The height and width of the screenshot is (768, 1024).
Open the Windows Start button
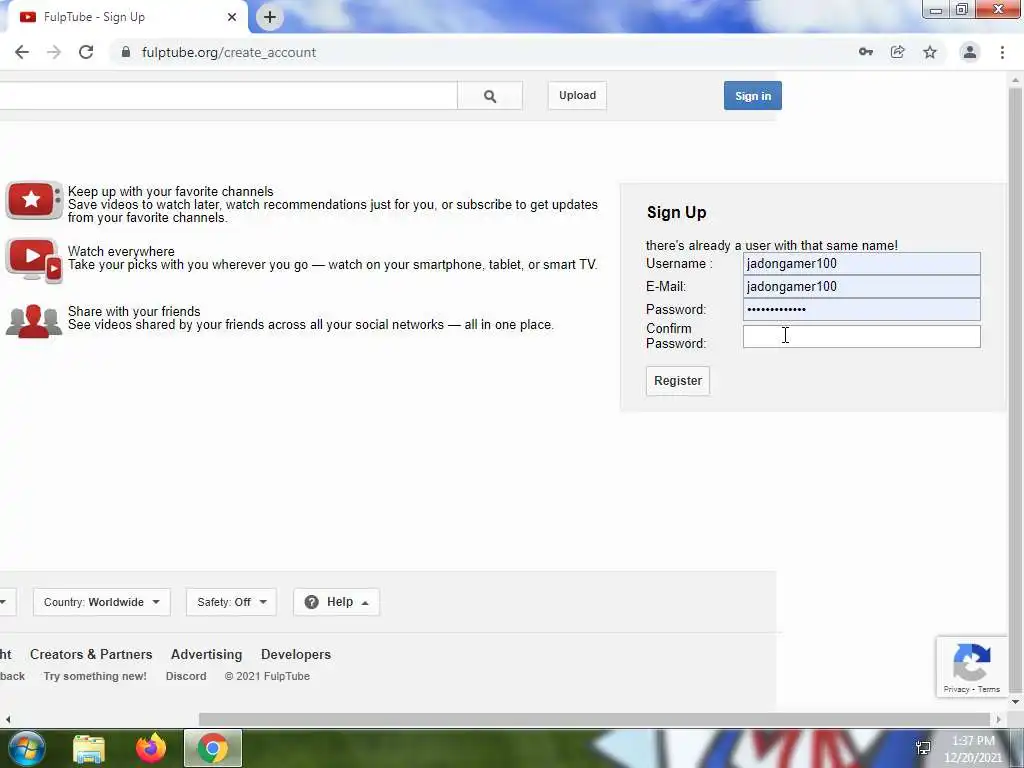(27, 748)
